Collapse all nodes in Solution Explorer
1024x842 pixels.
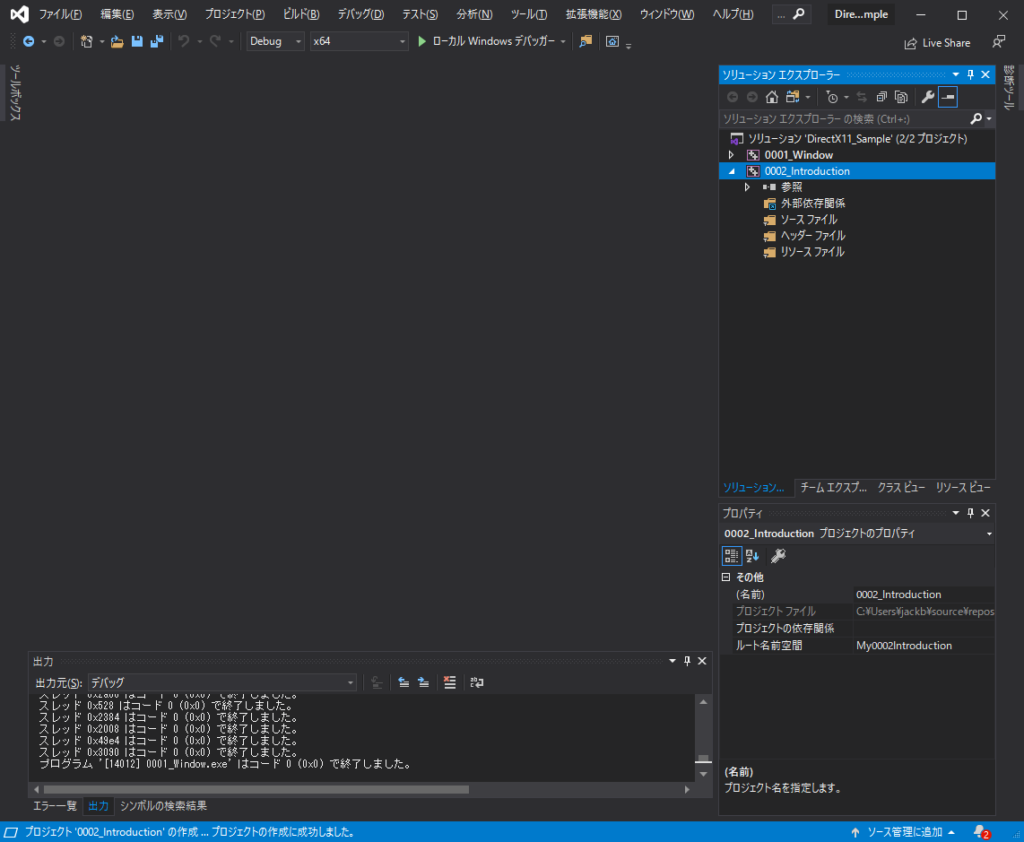(x=882, y=96)
